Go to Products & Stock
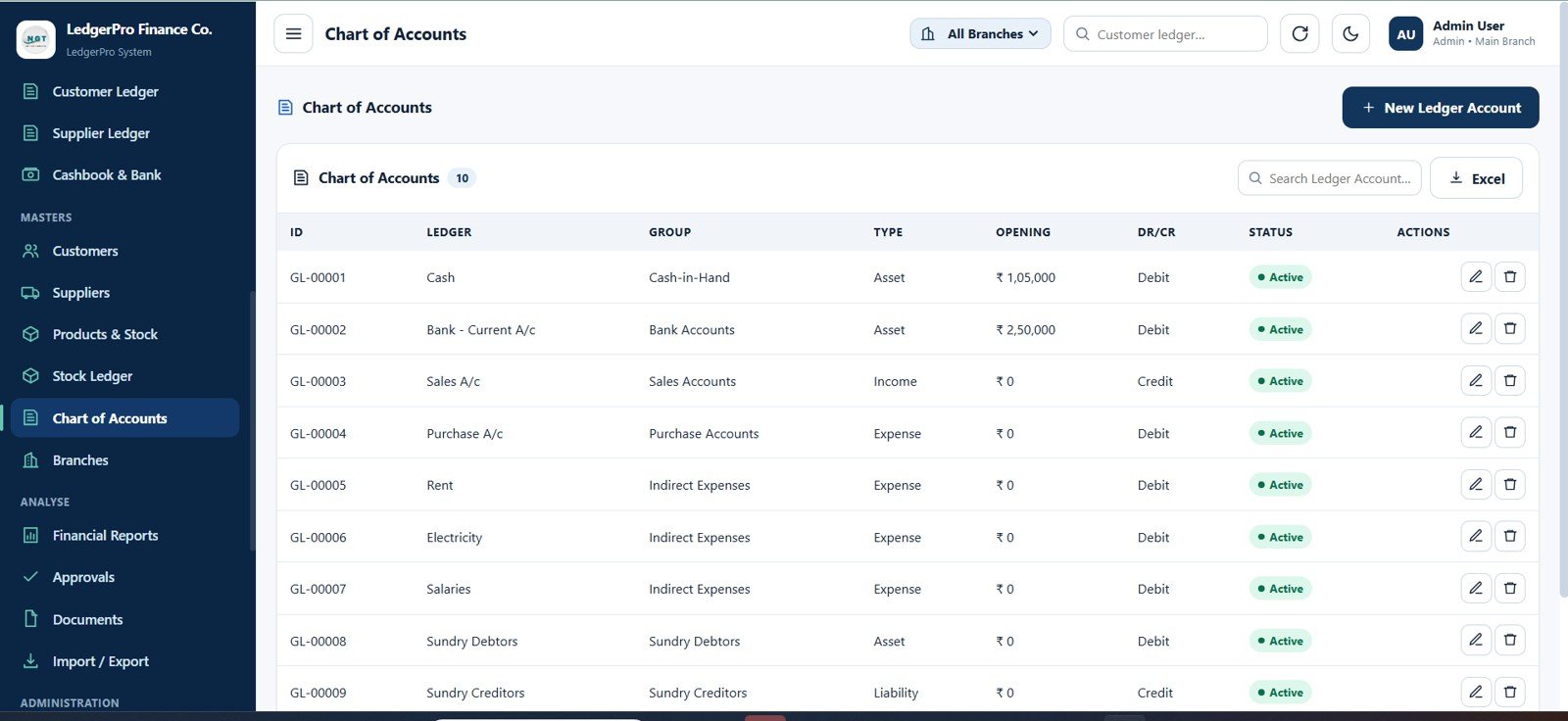This screenshot has height=721, width=1568. click(x=124, y=334)
